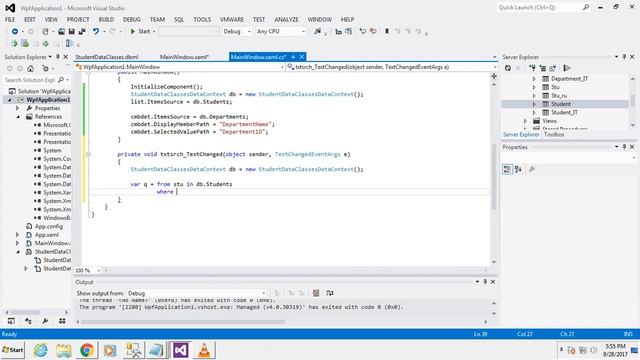The image size is (640, 360).
Task: Expand the MainWindow.xaml tree node
Action: click(x=18, y=243)
